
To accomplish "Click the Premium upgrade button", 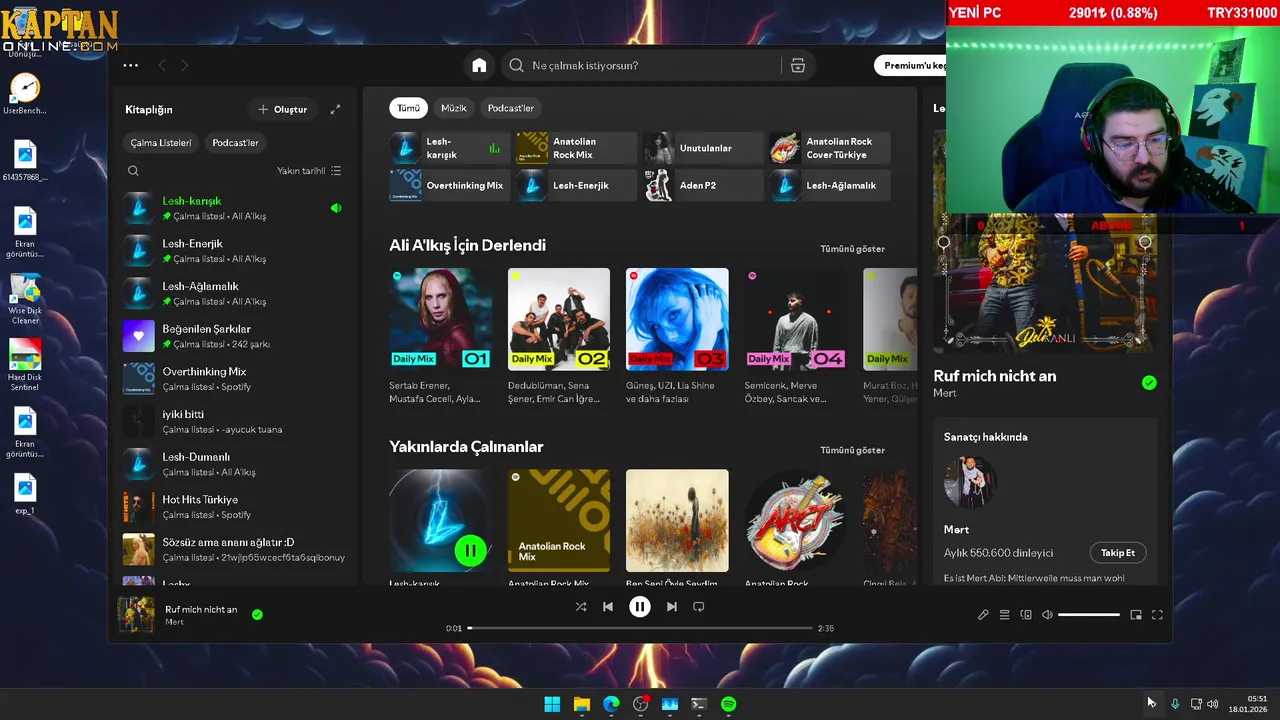I will coord(910,65).
